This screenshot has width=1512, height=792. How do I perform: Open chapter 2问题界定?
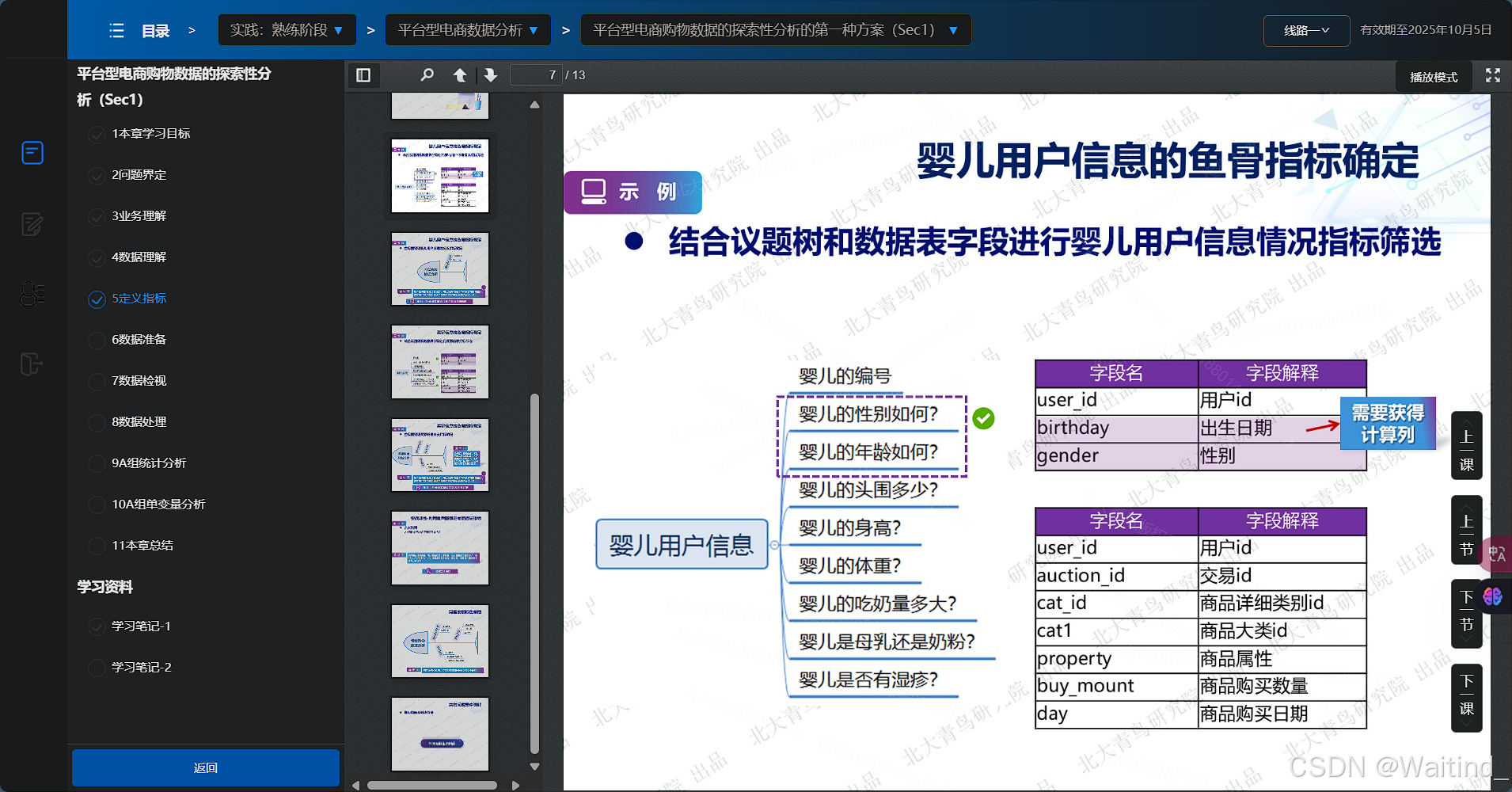[x=139, y=175]
